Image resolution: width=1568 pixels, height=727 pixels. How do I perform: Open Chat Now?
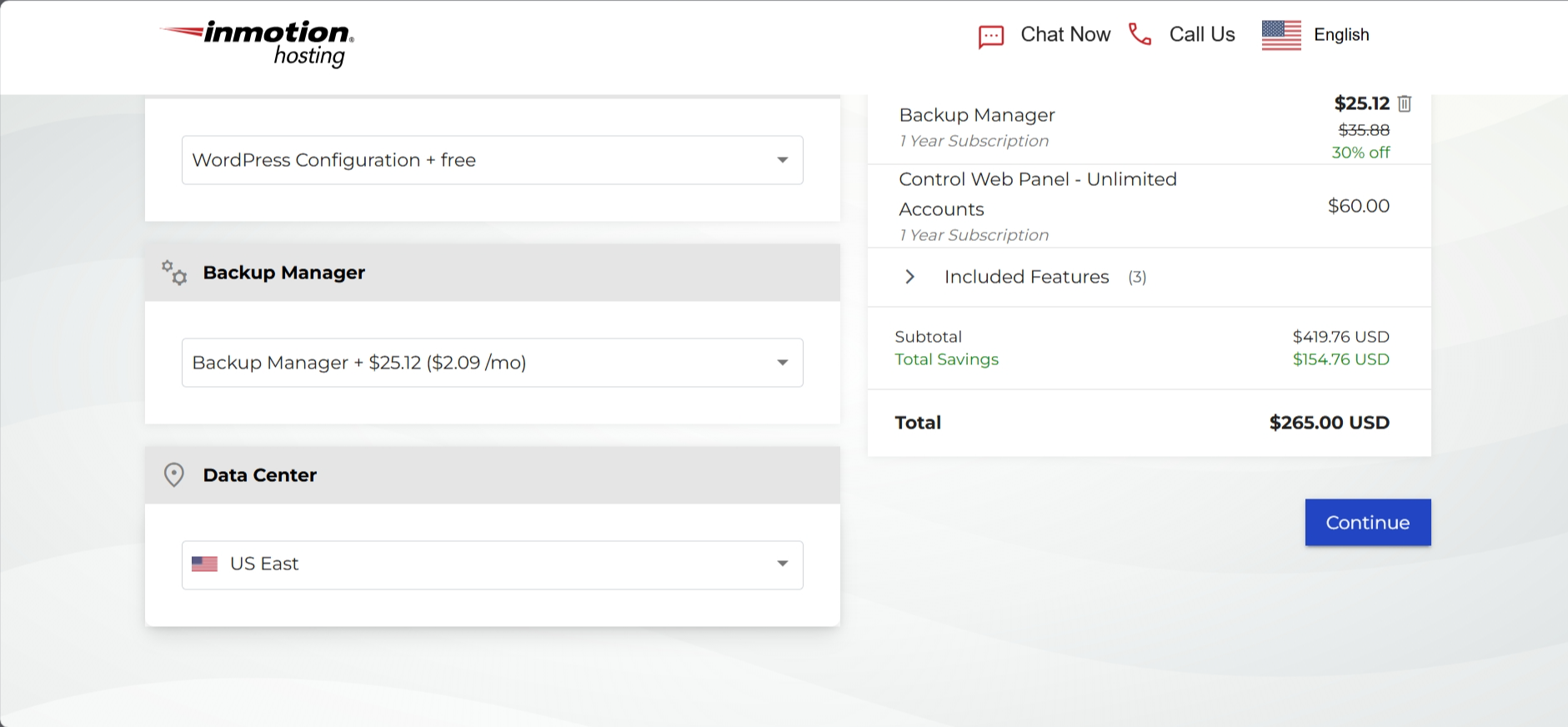[1065, 34]
